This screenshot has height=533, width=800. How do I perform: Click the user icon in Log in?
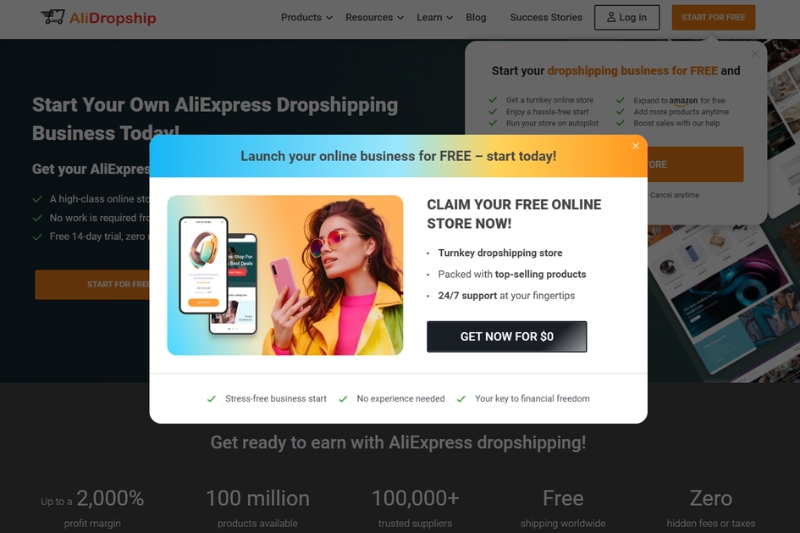click(x=611, y=17)
